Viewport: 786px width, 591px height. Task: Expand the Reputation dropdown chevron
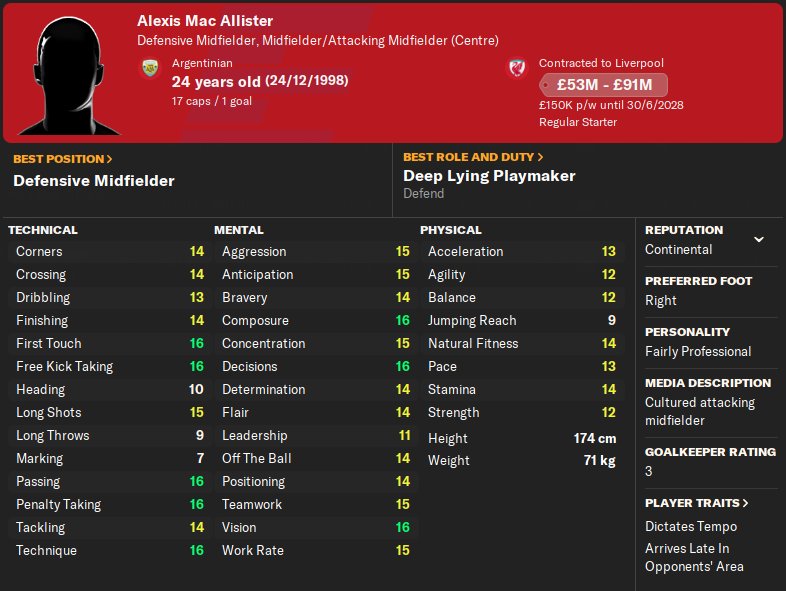tap(758, 240)
